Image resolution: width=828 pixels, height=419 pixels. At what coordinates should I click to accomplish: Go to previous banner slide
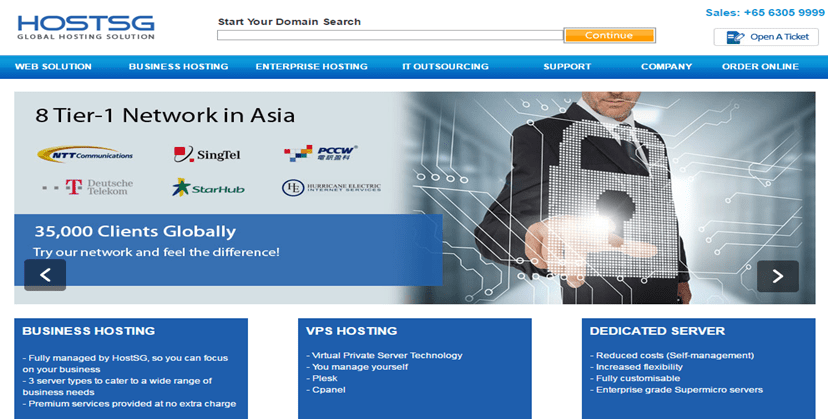coord(45,275)
